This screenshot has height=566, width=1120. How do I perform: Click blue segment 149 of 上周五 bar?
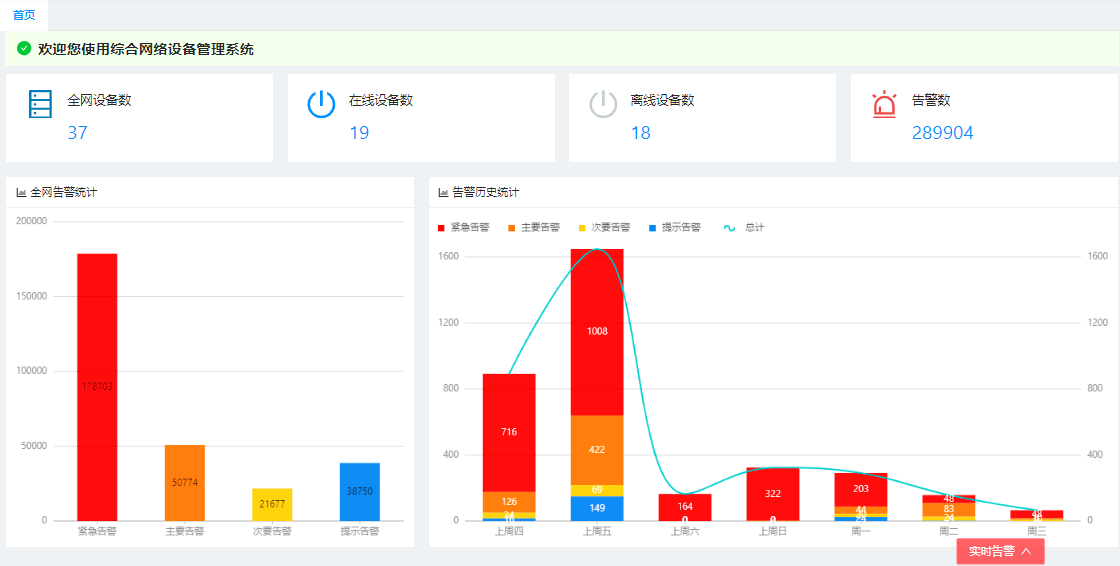coord(597,508)
